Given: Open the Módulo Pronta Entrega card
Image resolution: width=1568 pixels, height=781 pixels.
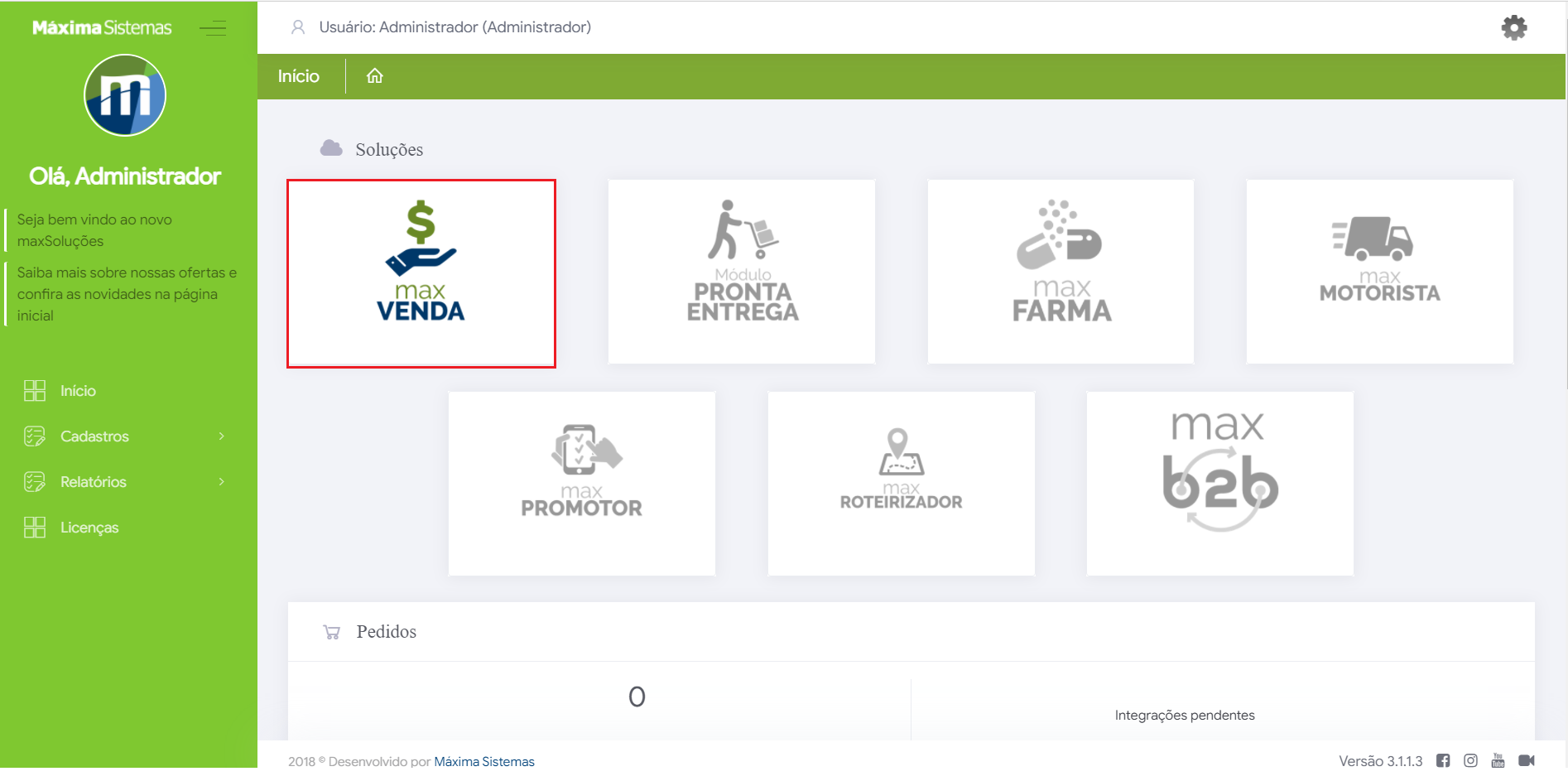Looking at the screenshot, I should (742, 272).
